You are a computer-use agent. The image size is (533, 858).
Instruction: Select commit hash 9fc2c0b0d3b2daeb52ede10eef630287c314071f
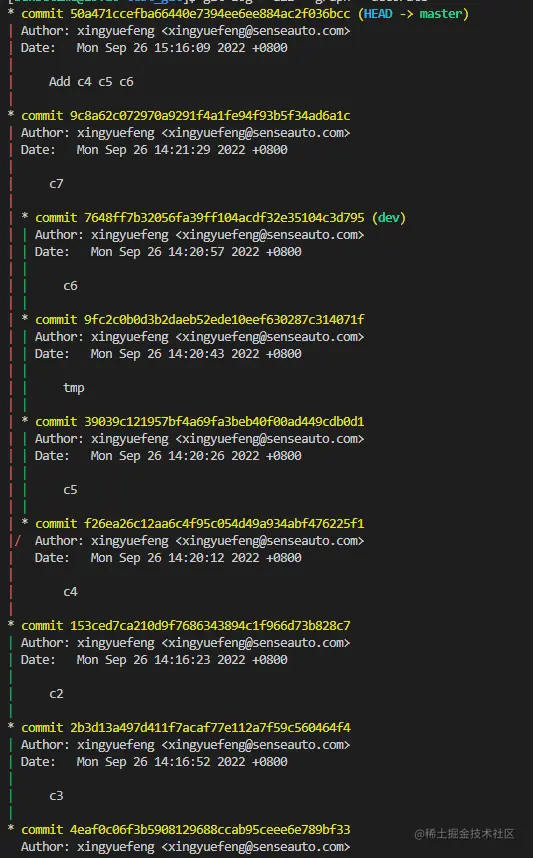(x=224, y=320)
